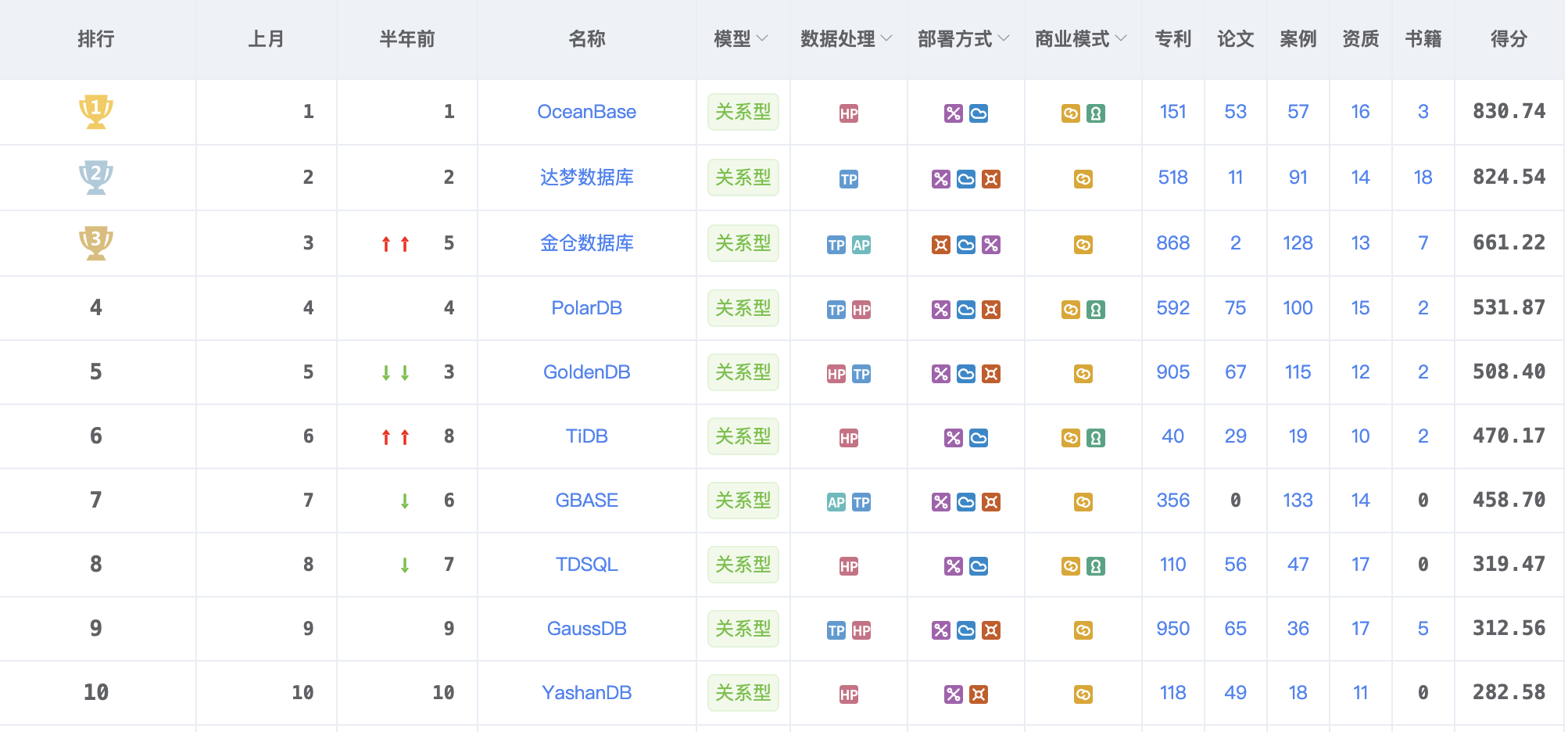Click the yellow business model icon for GaussDB

(1083, 630)
